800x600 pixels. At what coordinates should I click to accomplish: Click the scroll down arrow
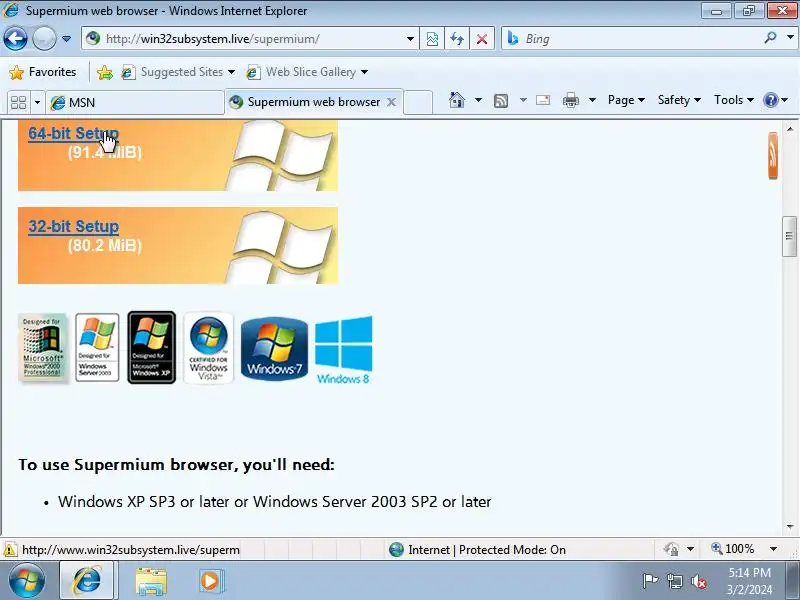coord(790,527)
